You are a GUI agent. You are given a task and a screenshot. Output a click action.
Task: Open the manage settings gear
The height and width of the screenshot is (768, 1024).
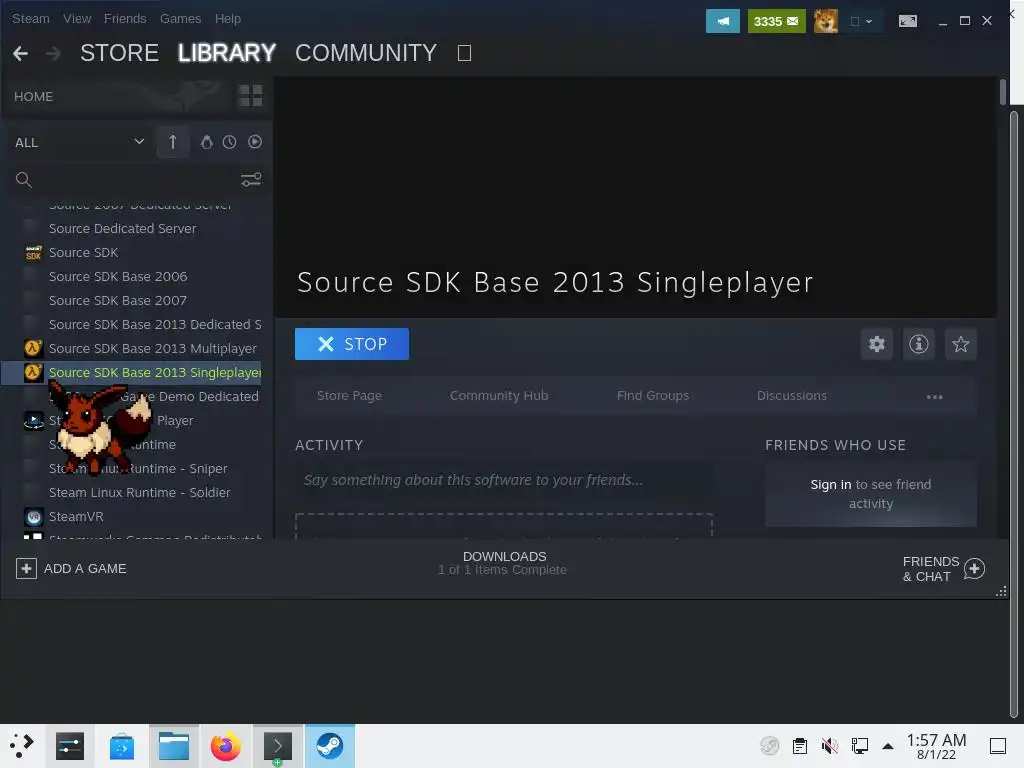click(x=876, y=344)
